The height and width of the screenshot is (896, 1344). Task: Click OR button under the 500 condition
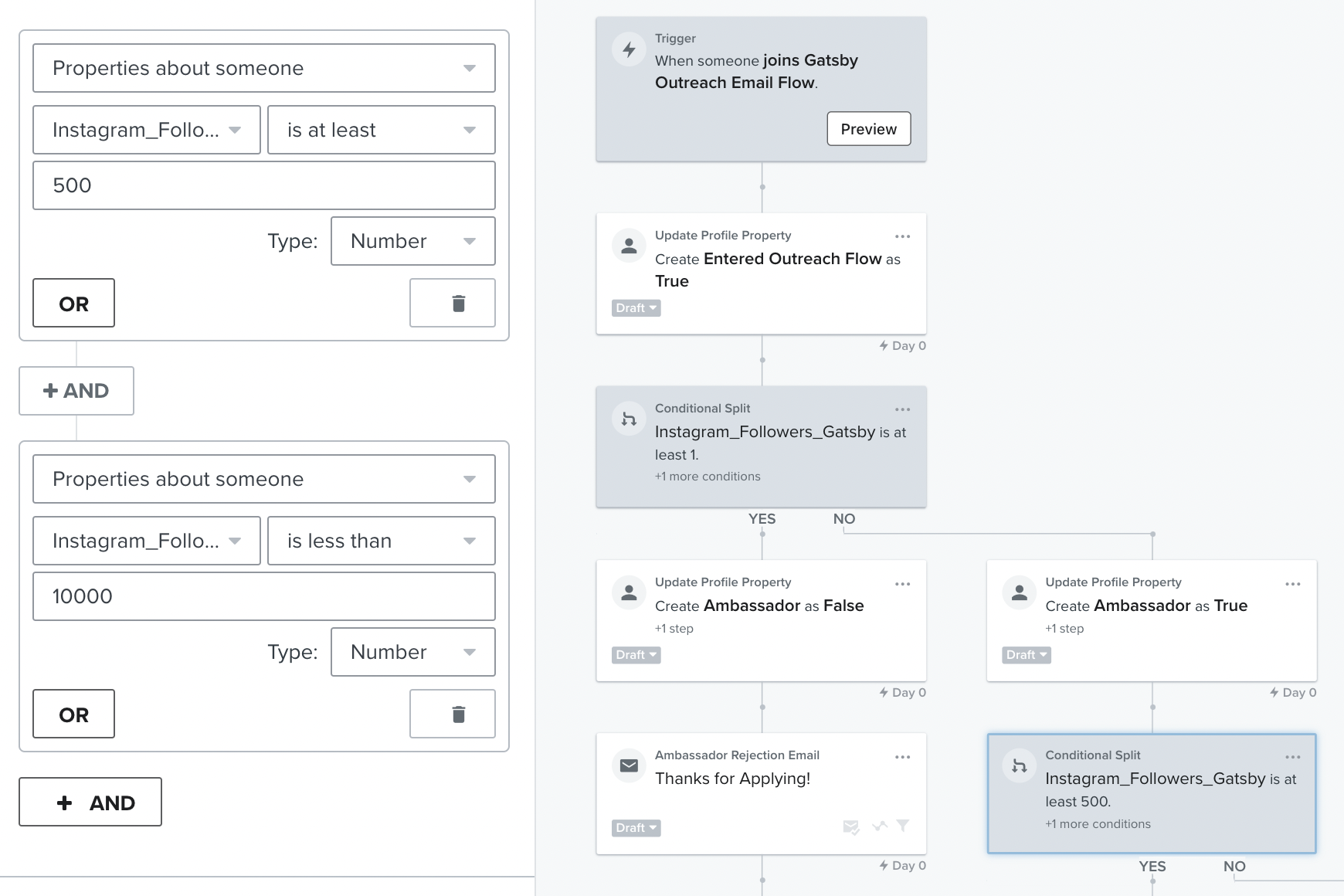pyautogui.click(x=73, y=303)
